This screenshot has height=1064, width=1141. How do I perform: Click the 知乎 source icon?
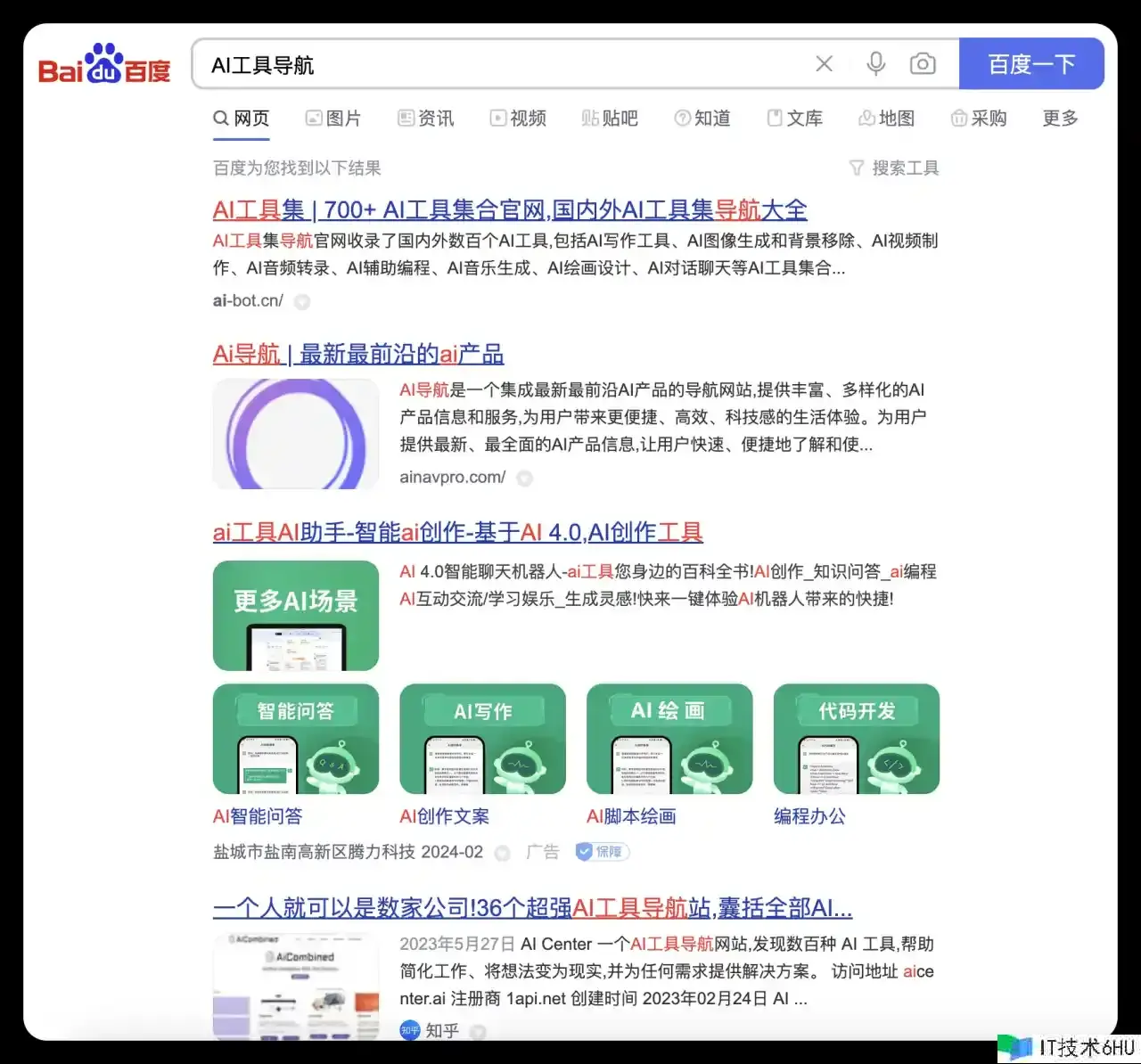(410, 1030)
